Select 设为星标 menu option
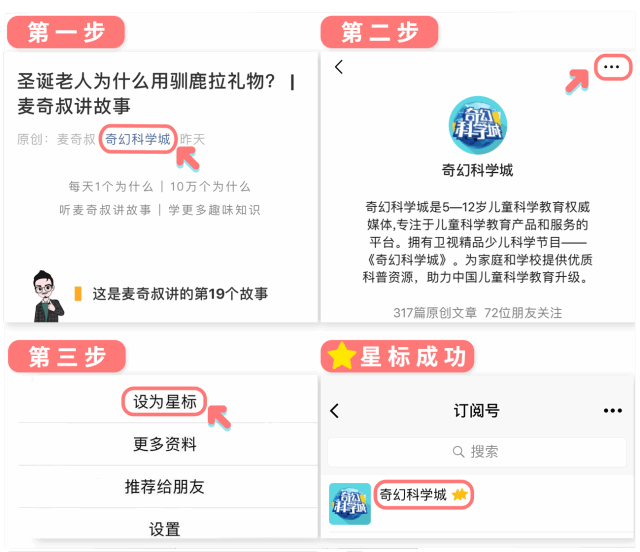Image resolution: width=640 pixels, height=552 pixels. pyautogui.click(x=165, y=402)
